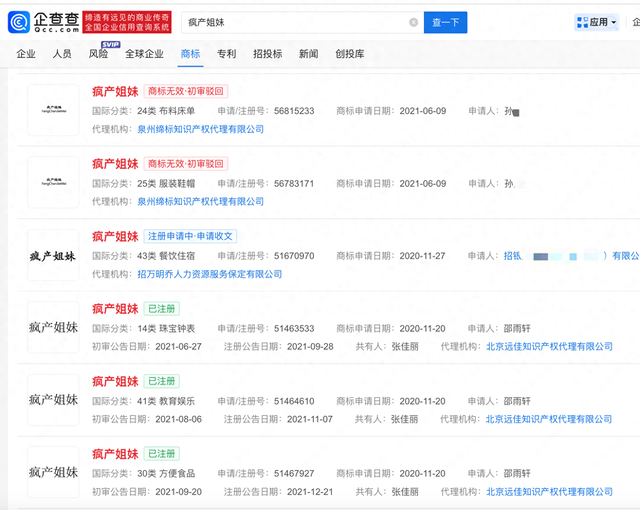Open 泉州绵标知识产权代理有限公司 link in the 25类 entry
Image resolution: width=640 pixels, height=510 pixels.
[198, 202]
